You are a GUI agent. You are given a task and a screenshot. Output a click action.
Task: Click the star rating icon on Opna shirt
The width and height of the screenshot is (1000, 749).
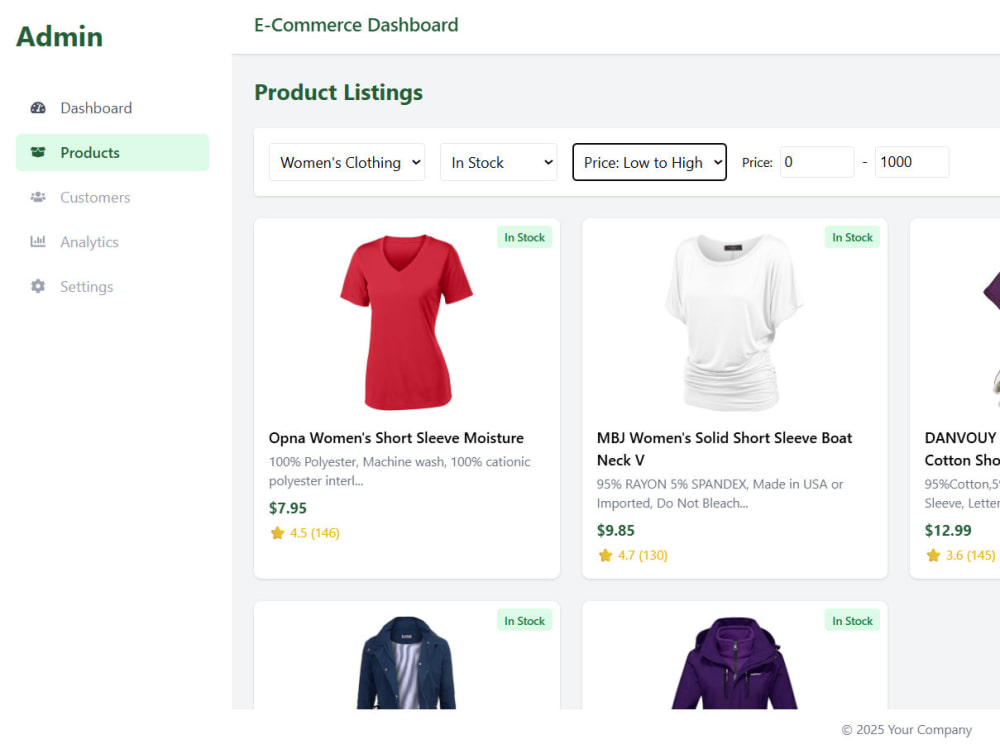(x=277, y=533)
